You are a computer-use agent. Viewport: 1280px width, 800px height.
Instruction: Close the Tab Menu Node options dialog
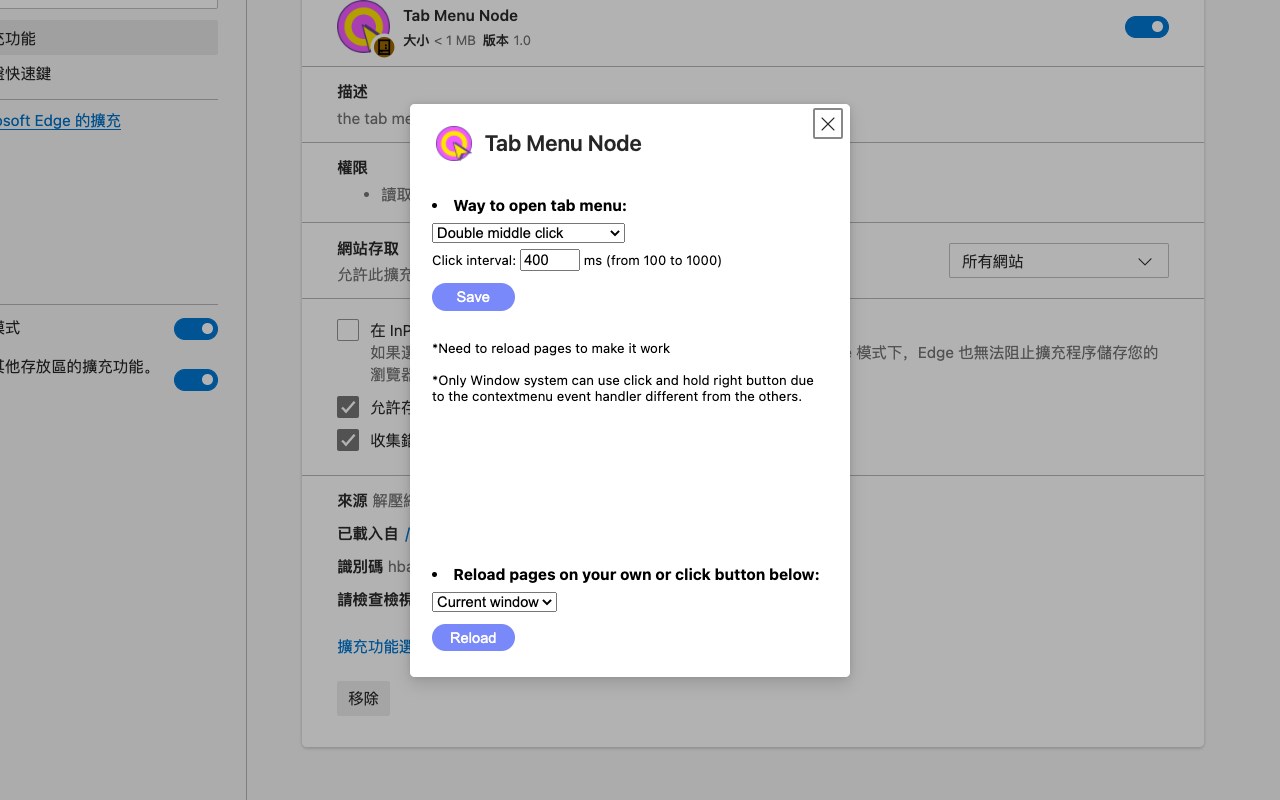click(x=828, y=124)
